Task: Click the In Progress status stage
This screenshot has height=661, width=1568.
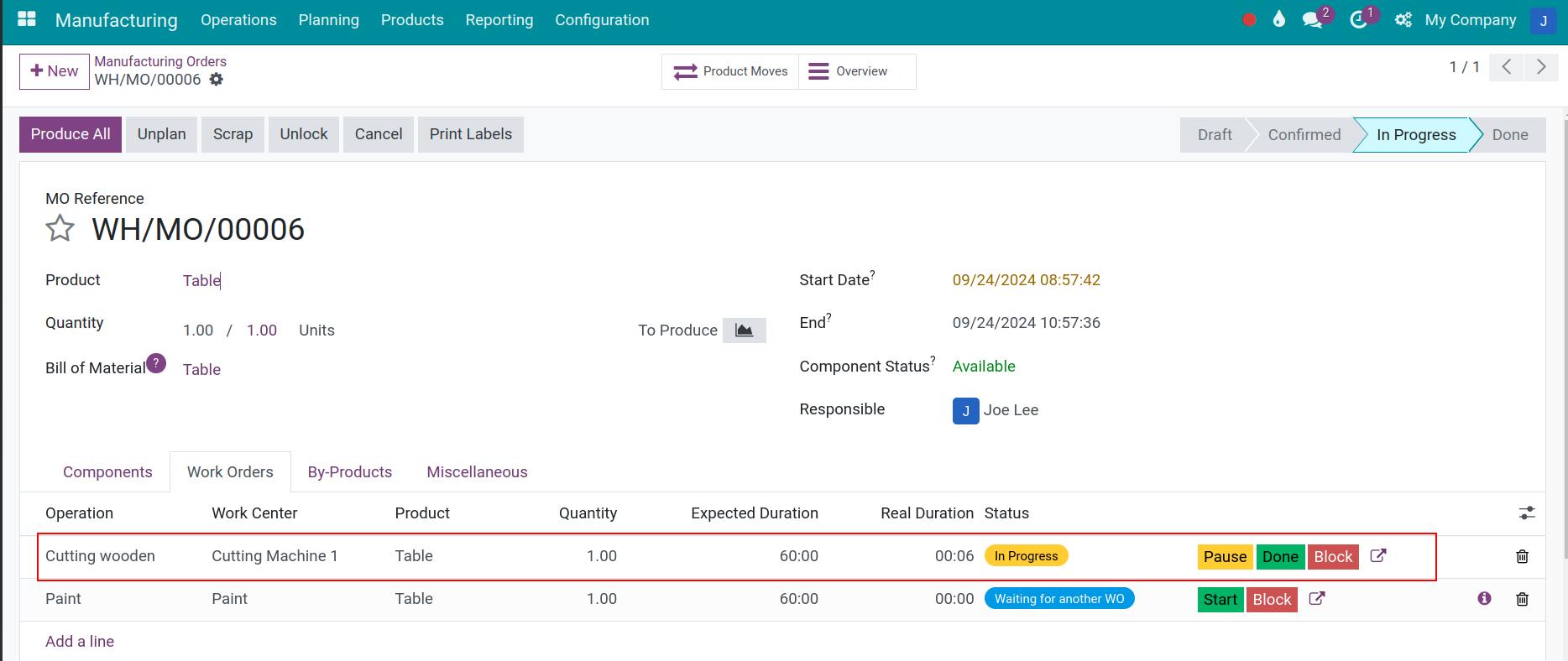Action: coord(1416,134)
